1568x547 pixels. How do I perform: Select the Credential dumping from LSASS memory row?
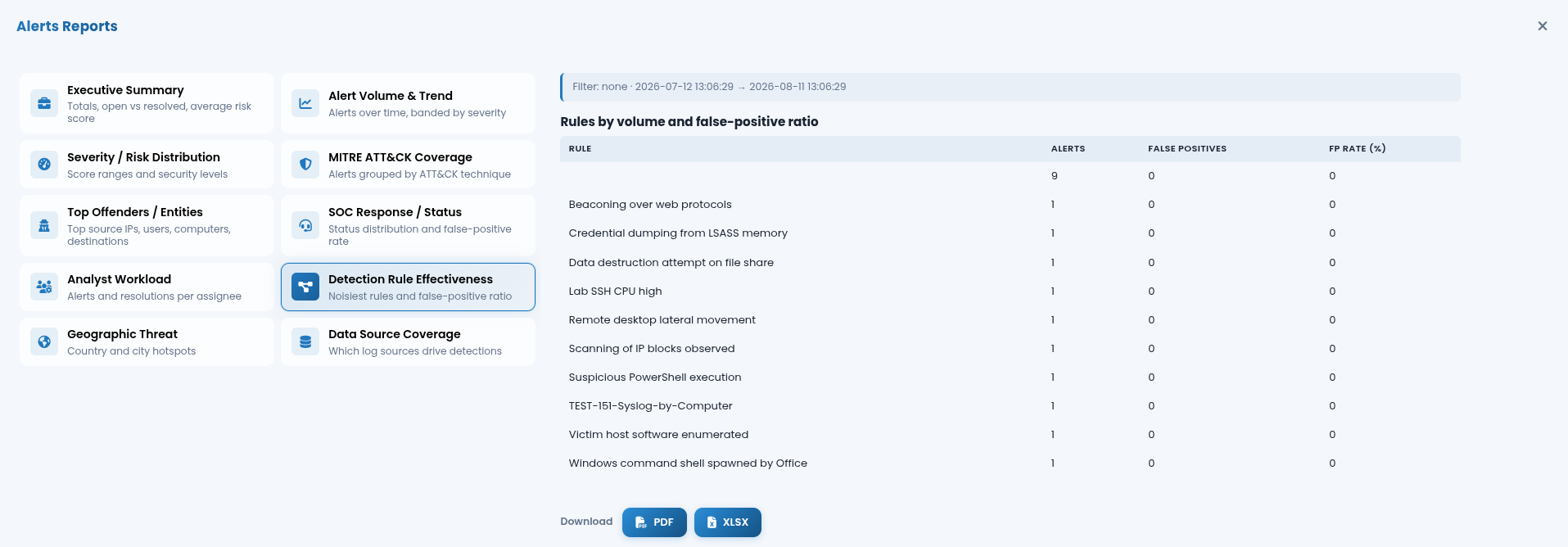click(1010, 233)
